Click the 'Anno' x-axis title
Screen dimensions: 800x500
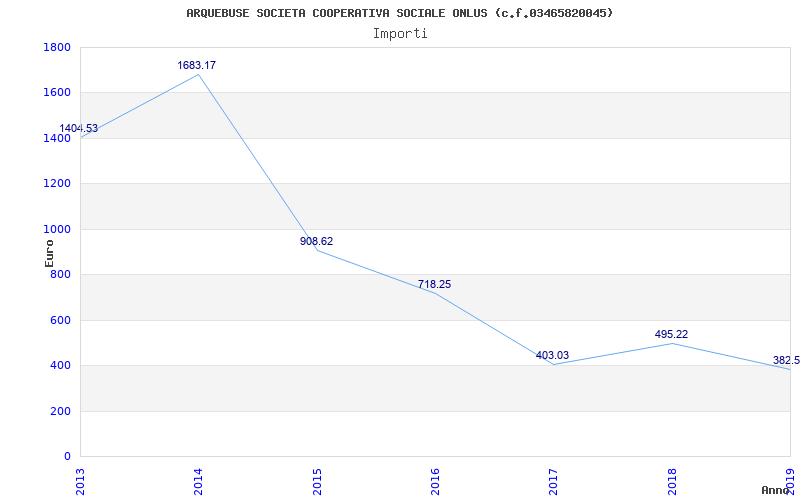(775, 490)
